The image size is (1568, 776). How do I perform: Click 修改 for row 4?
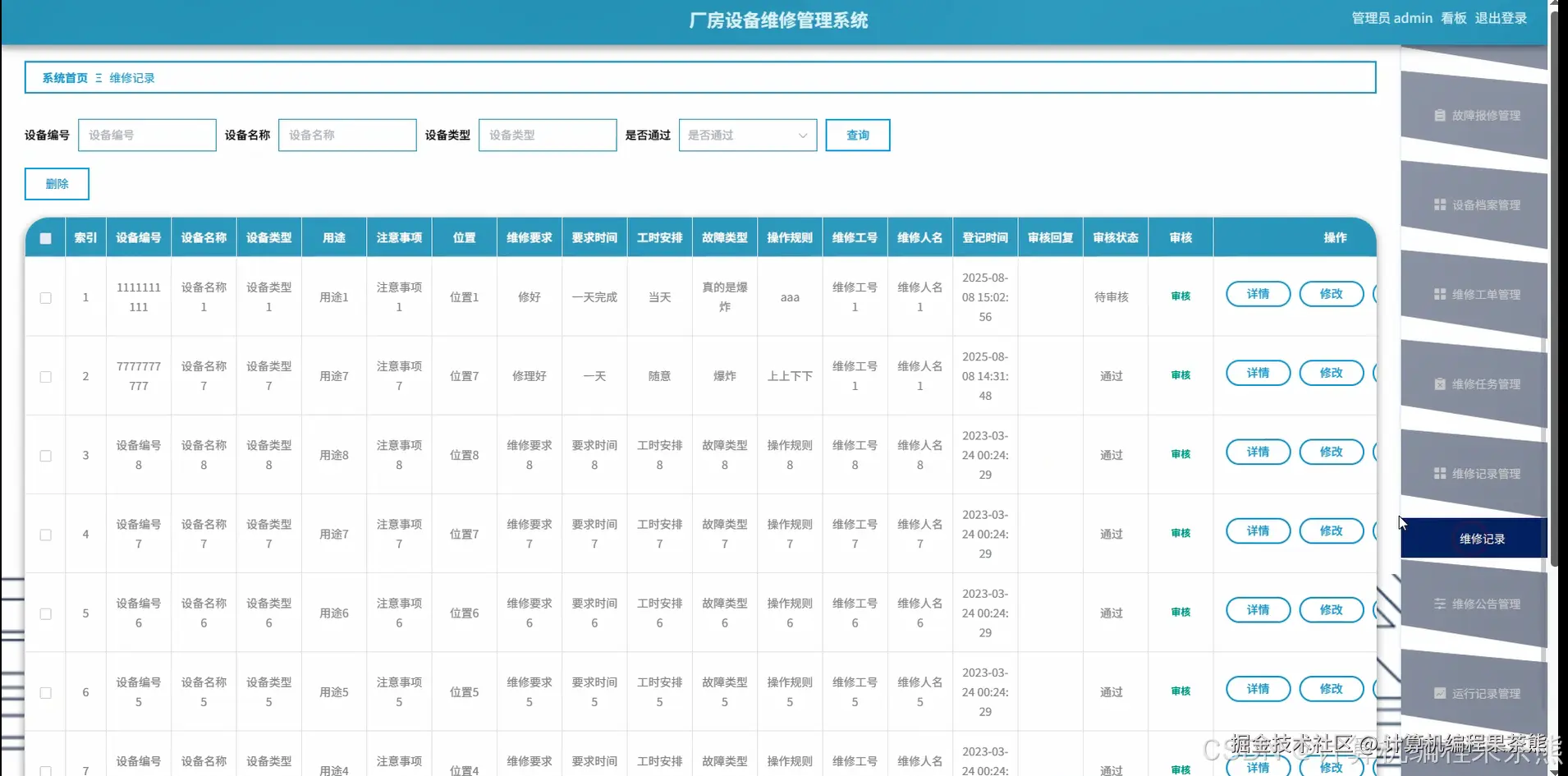[x=1331, y=530]
